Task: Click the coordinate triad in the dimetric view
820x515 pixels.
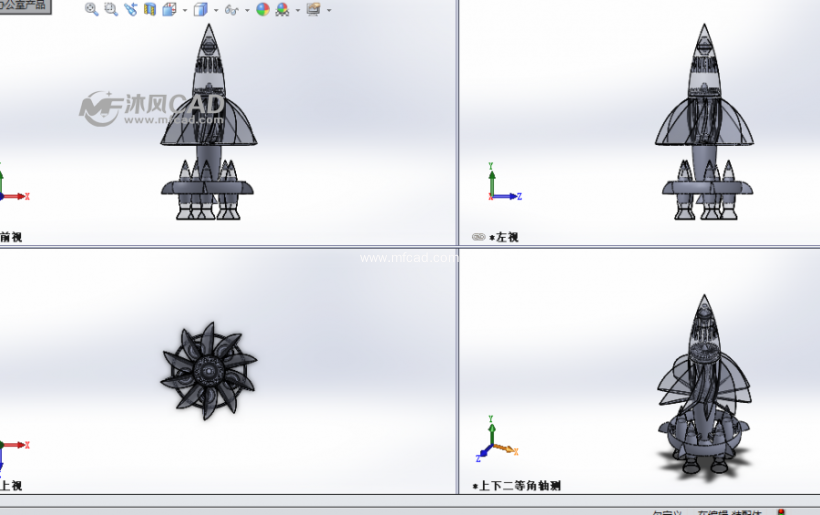Action: tap(496, 439)
